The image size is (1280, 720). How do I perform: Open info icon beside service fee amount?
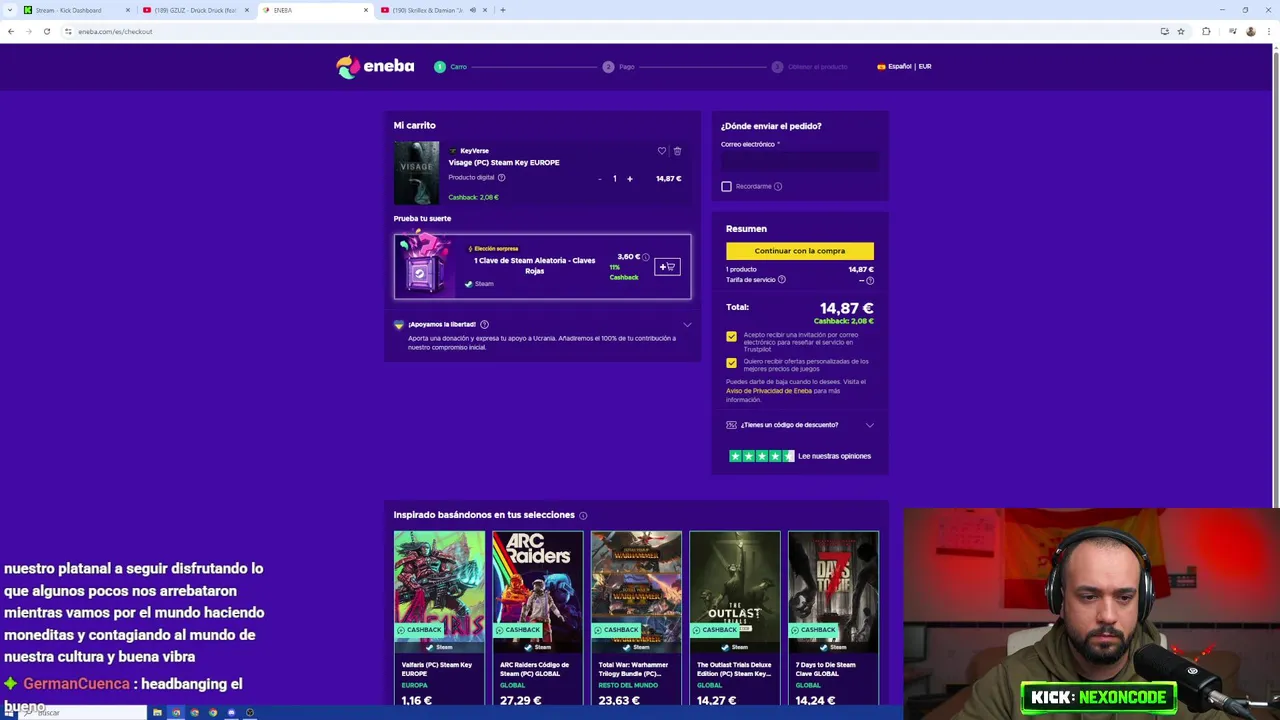pos(870,280)
